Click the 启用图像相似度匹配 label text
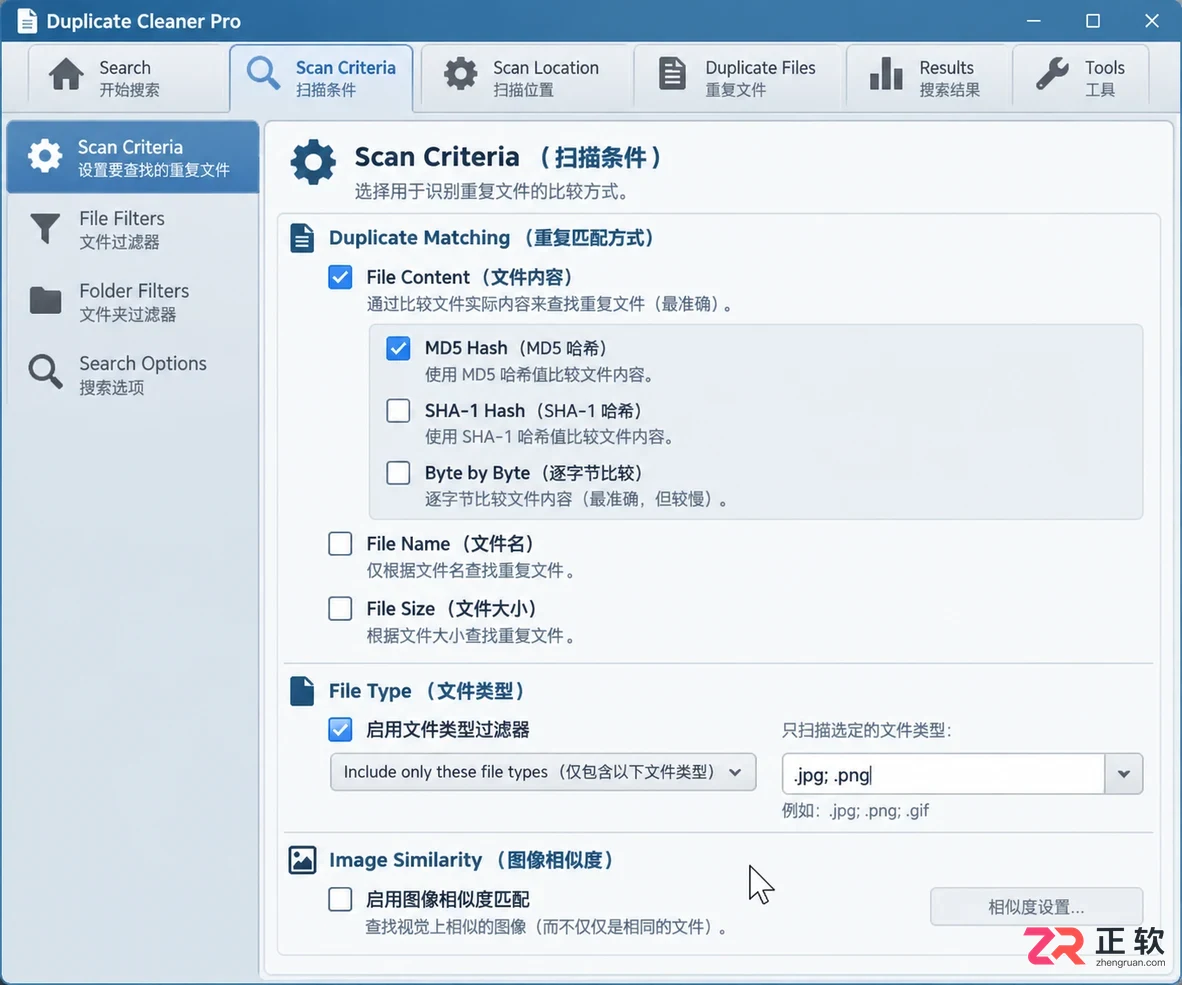This screenshot has height=985, width=1182. pos(448,899)
